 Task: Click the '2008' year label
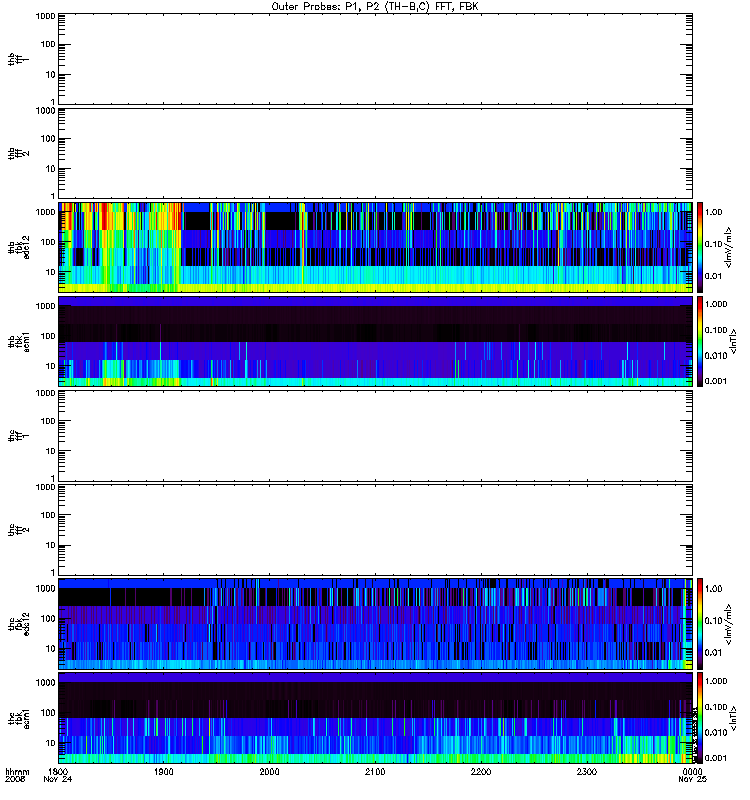(15, 779)
